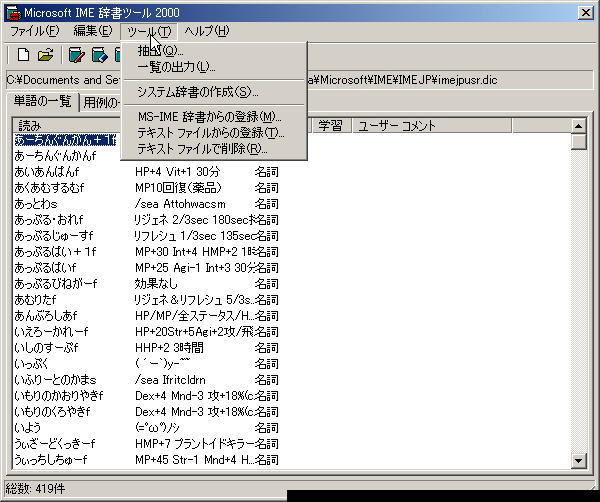Viewport: 600px width, 502px height.
Task: Click the app icon in title bar
Action: click(x=14, y=13)
